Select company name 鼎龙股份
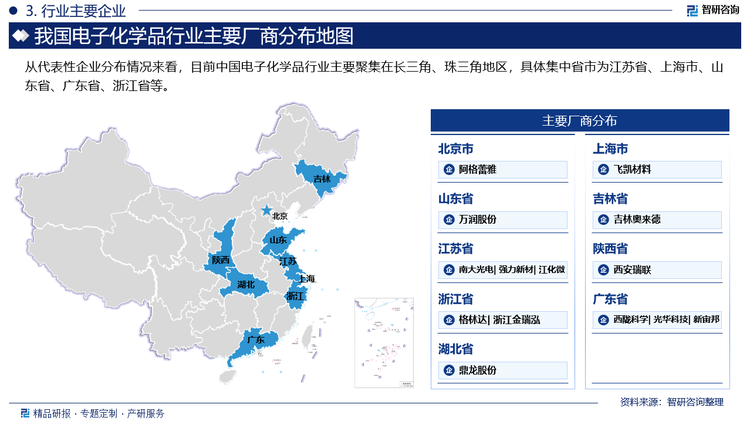Image resolution: width=750 pixels, height=421 pixels. 477,370
